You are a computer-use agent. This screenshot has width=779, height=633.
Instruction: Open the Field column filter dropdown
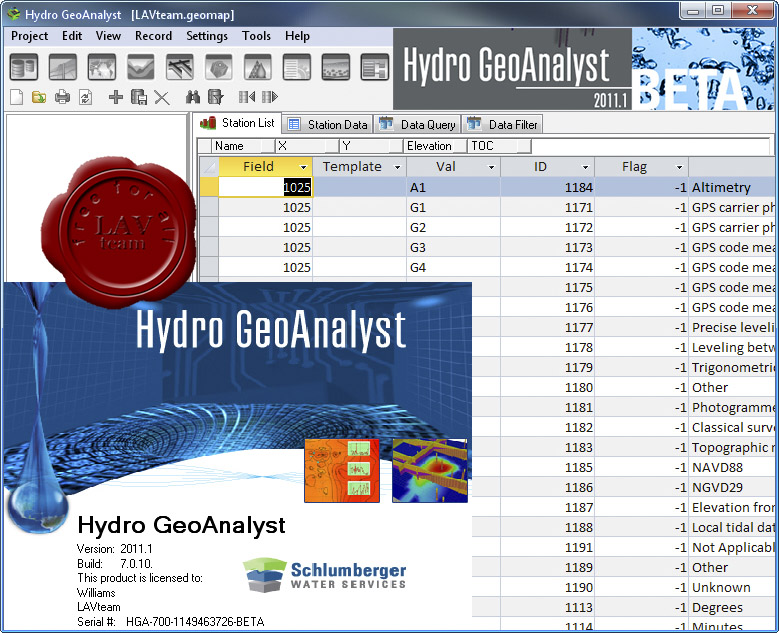[303, 167]
